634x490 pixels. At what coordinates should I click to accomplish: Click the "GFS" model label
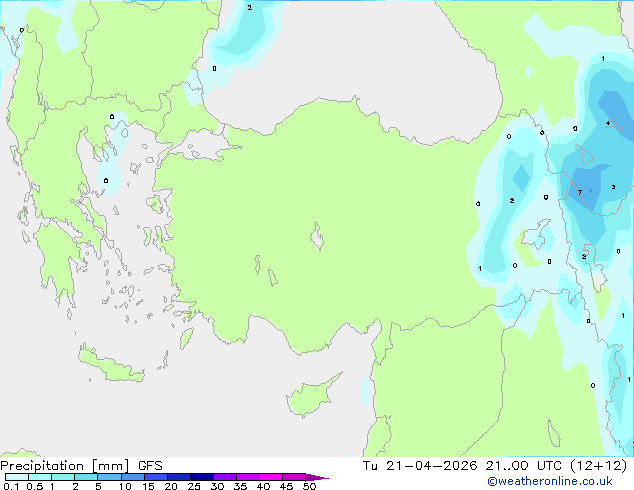coord(150,466)
